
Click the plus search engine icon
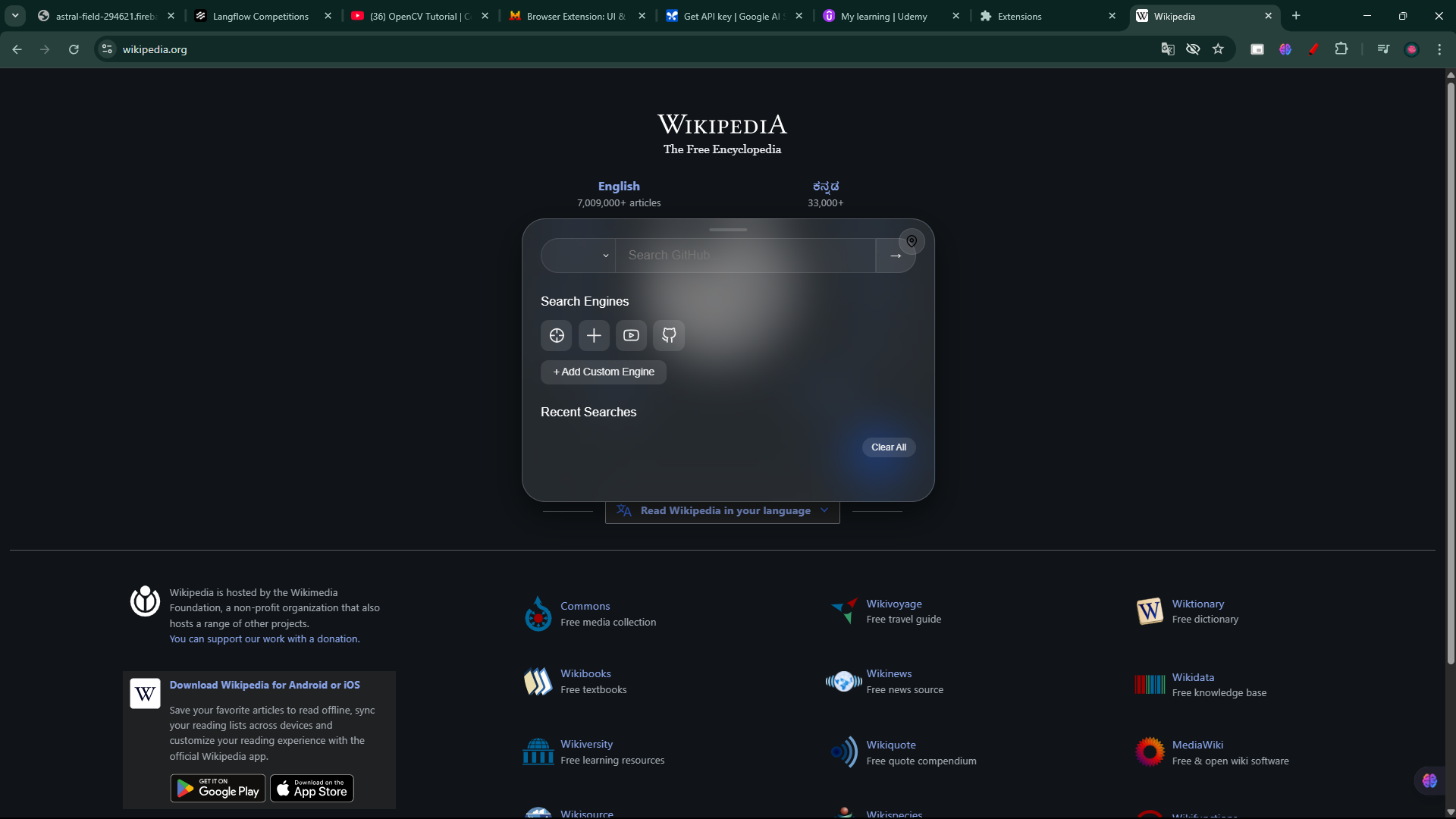pyautogui.click(x=594, y=335)
